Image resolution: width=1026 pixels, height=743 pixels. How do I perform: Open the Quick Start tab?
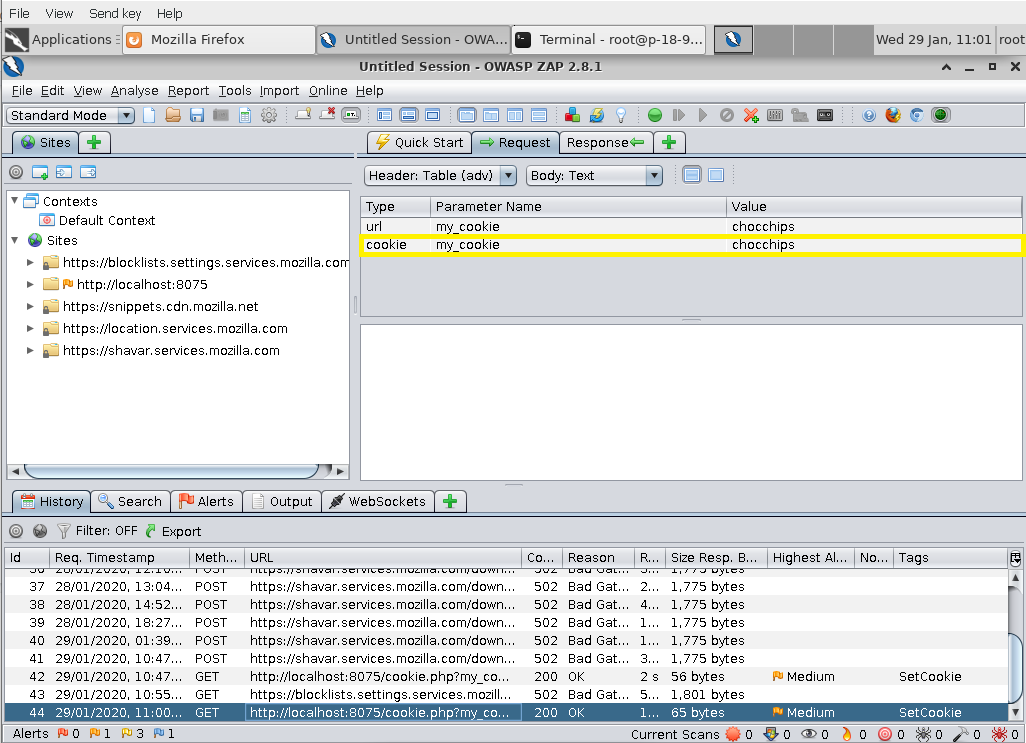coord(419,142)
